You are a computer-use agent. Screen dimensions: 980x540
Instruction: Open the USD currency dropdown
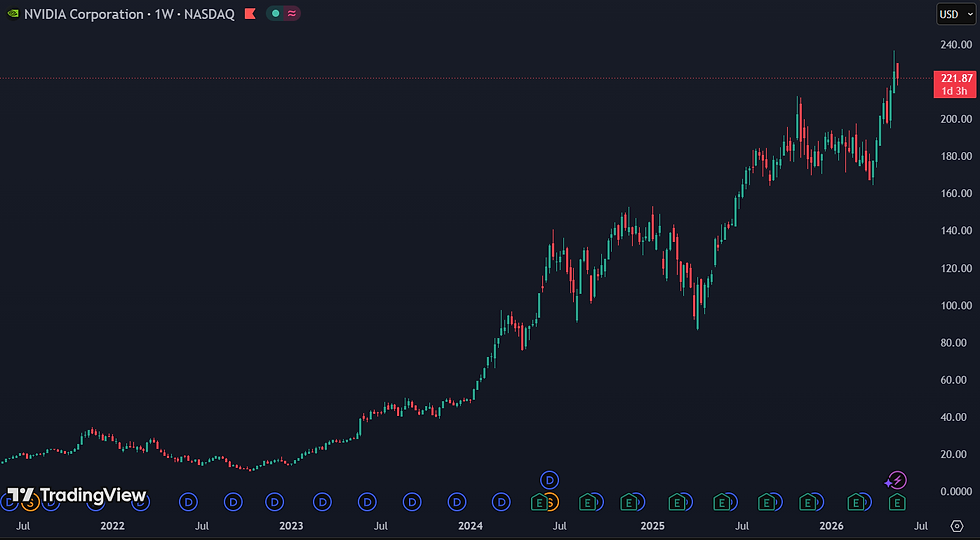[x=956, y=14]
